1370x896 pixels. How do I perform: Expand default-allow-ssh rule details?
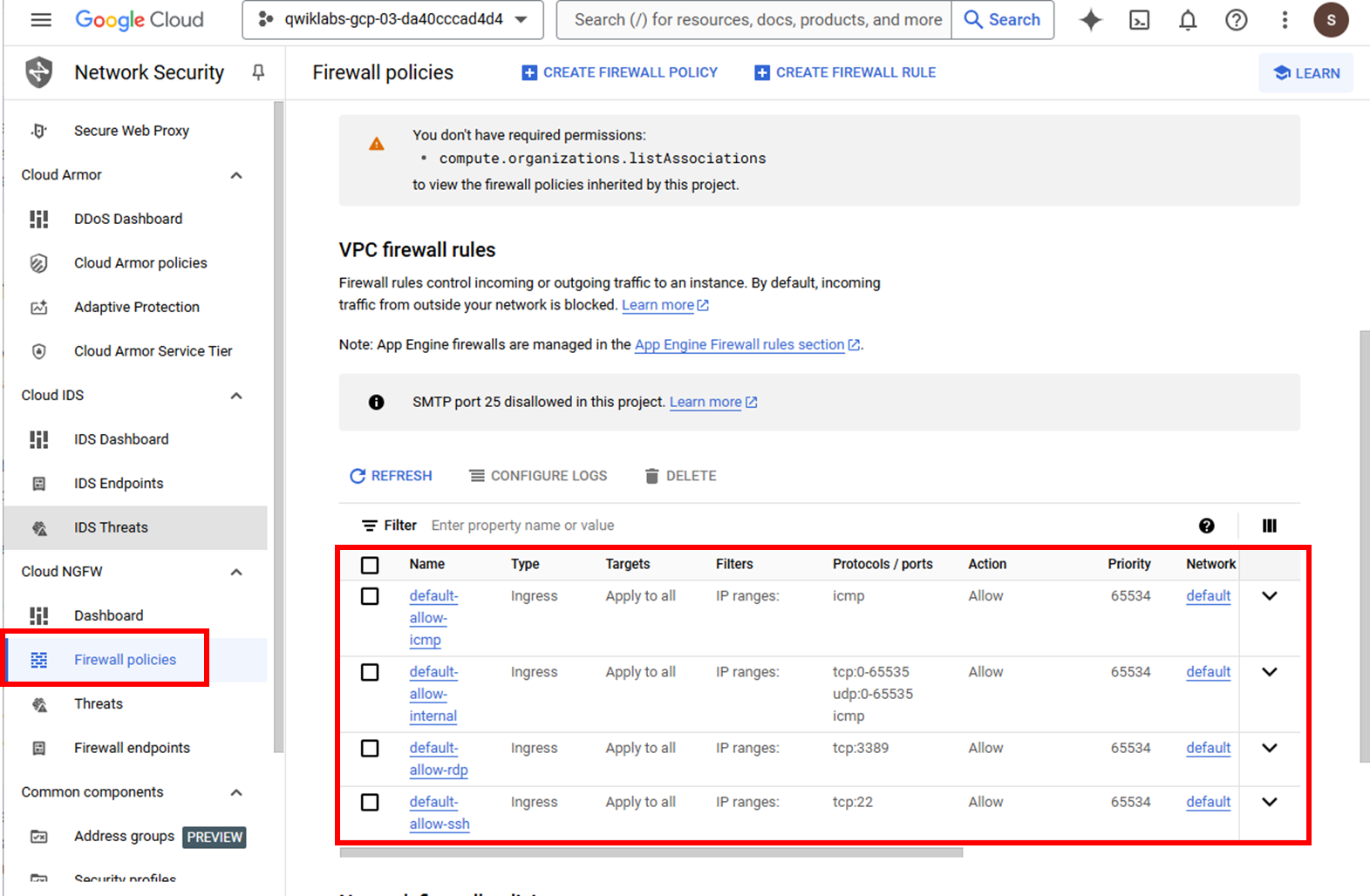pos(1270,802)
